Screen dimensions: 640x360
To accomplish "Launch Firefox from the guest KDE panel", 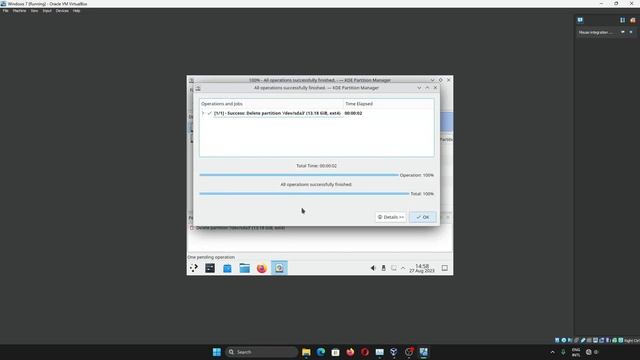I will point(262,268).
